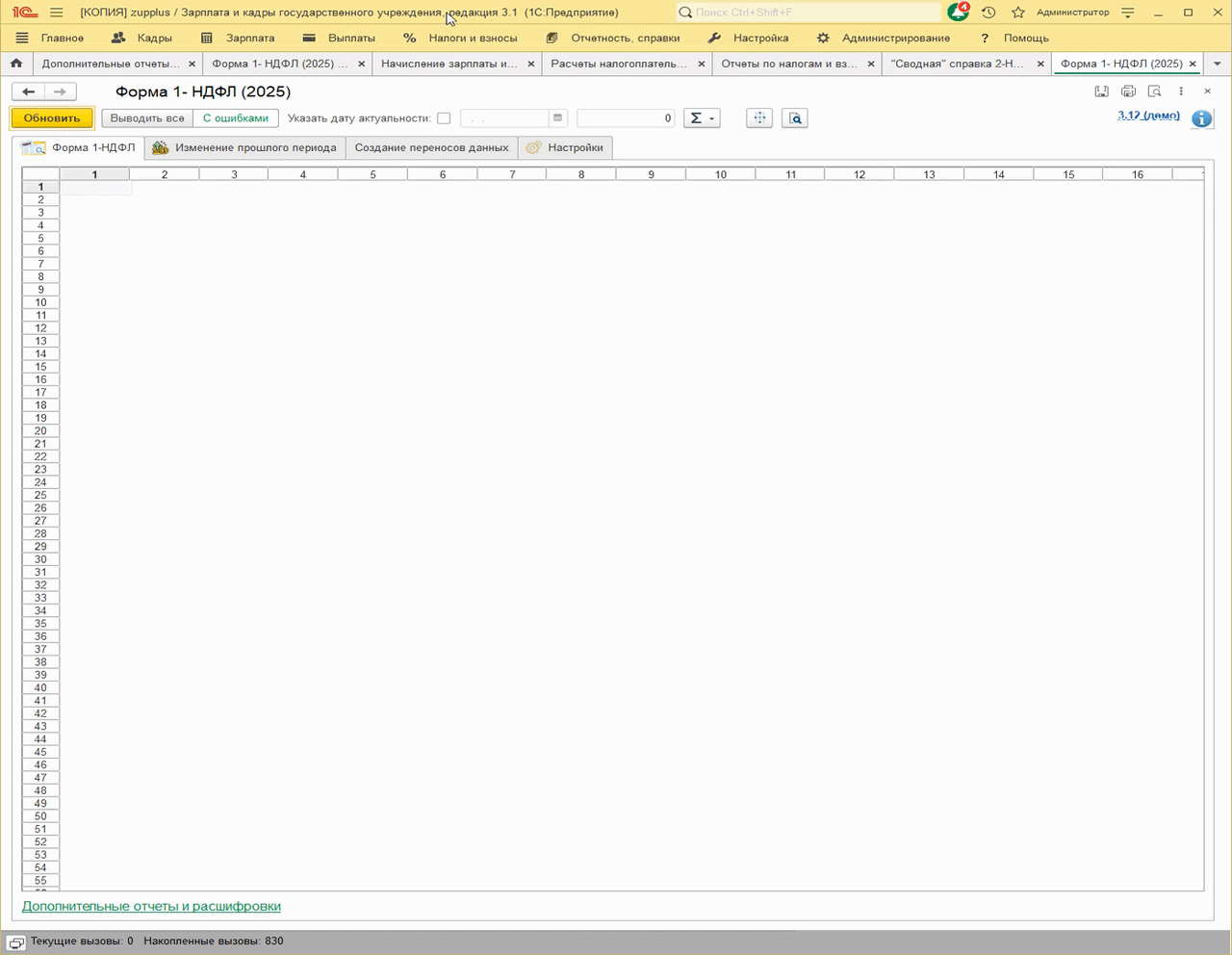Viewport: 1232px width, 955px height.
Task: Open the history clock icon
Action: (988, 13)
